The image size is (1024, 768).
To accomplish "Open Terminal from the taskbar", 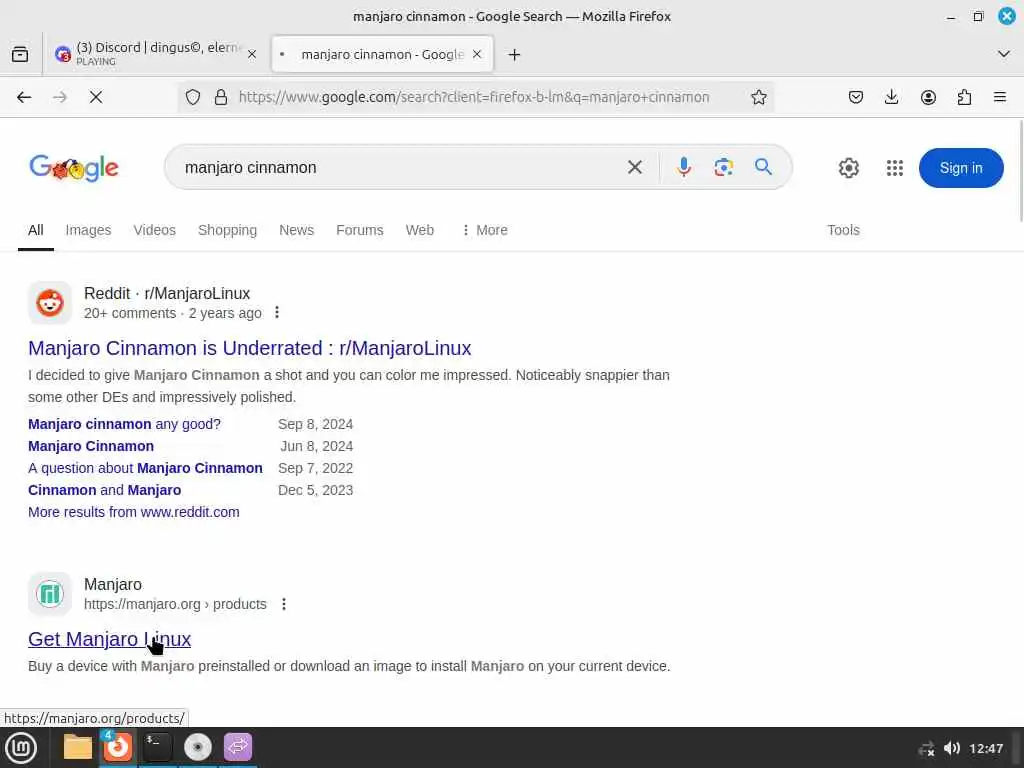I will pos(157,747).
